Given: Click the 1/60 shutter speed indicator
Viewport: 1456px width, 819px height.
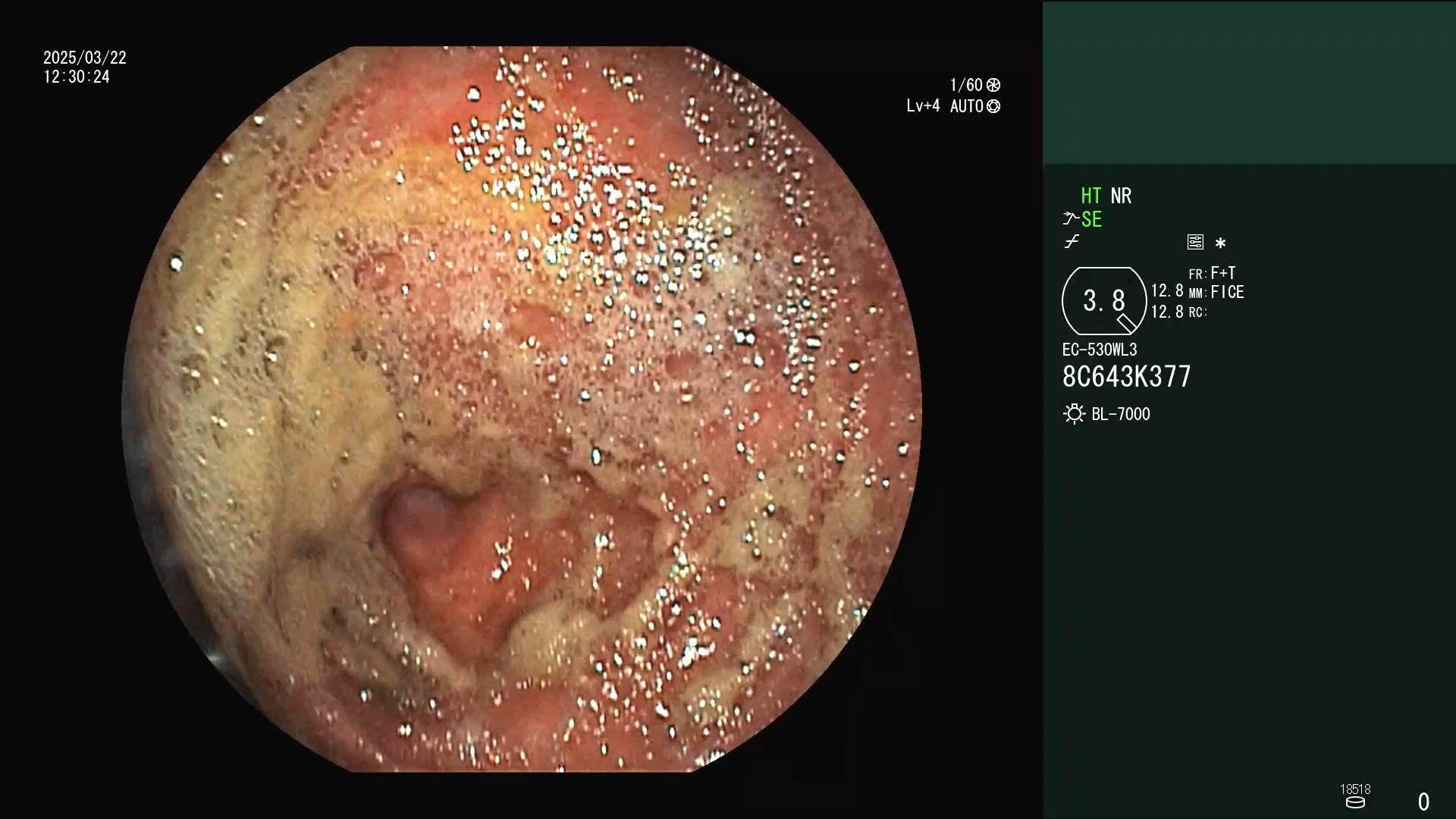Looking at the screenshot, I should 966,85.
